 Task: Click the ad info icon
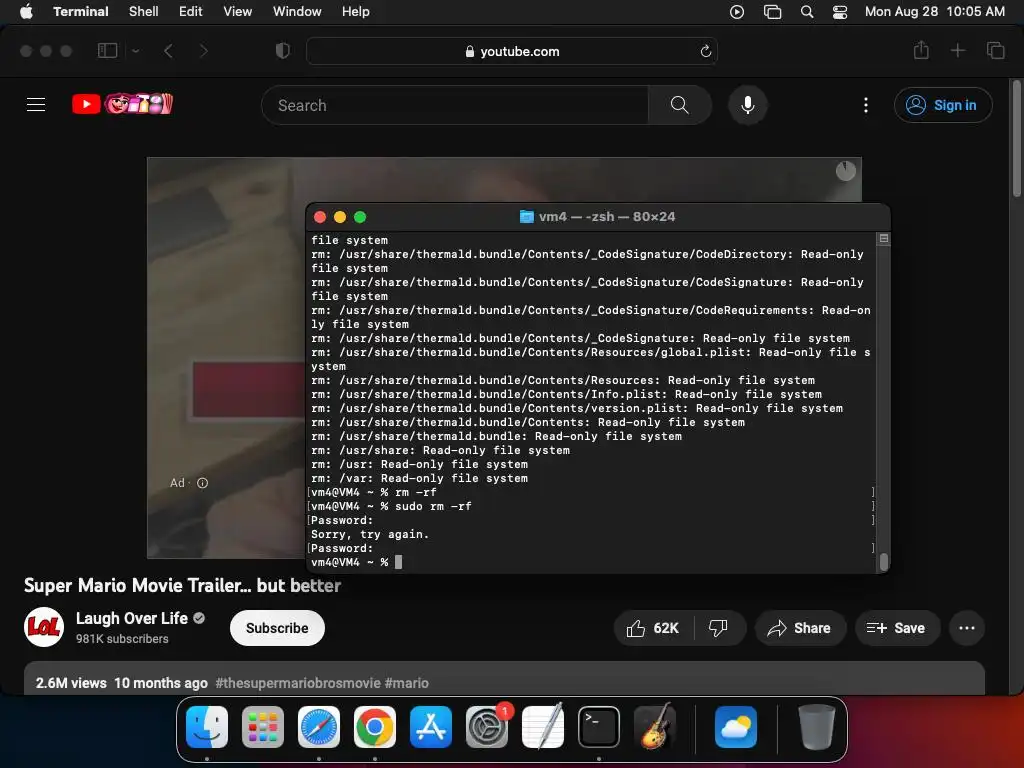pos(202,483)
